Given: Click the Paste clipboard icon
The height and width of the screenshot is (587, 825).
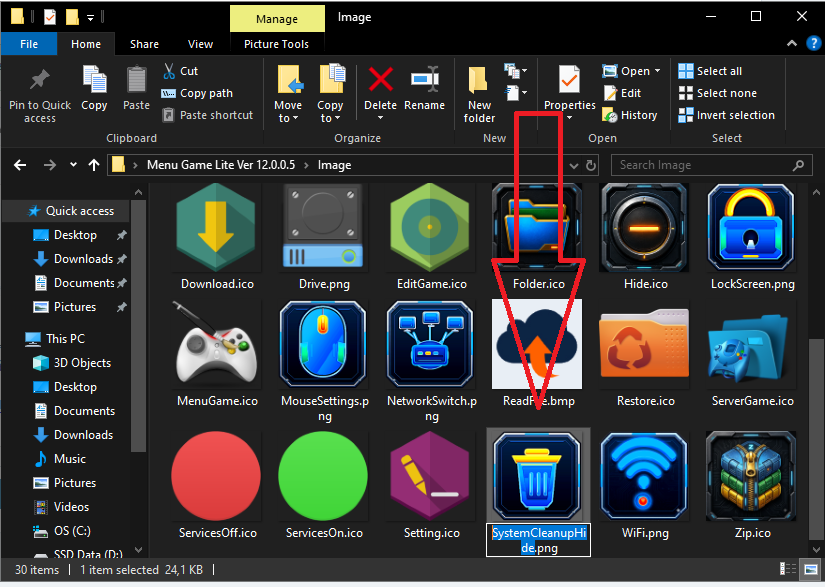Looking at the screenshot, I should click(136, 80).
